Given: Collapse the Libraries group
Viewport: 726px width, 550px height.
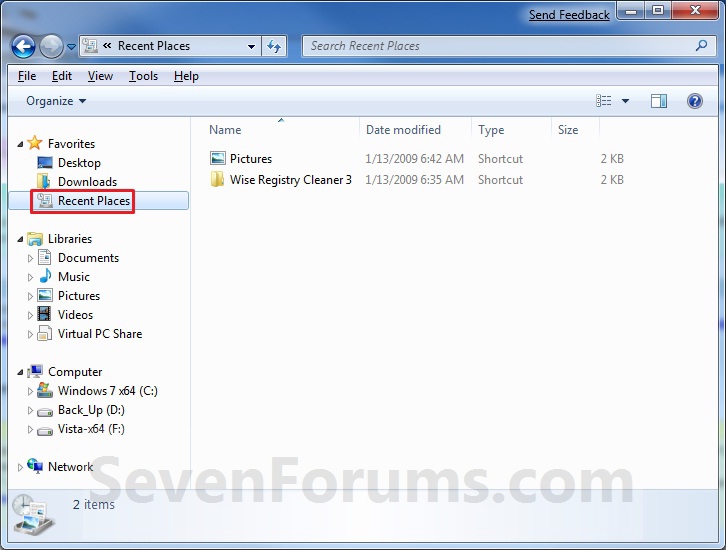Looking at the screenshot, I should pos(20,239).
